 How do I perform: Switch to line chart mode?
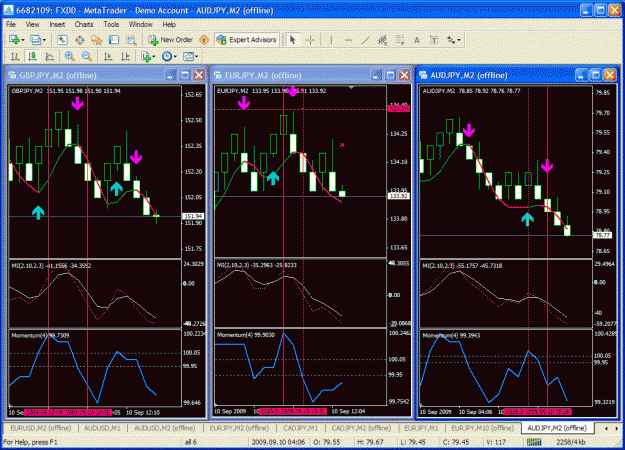tap(50, 57)
